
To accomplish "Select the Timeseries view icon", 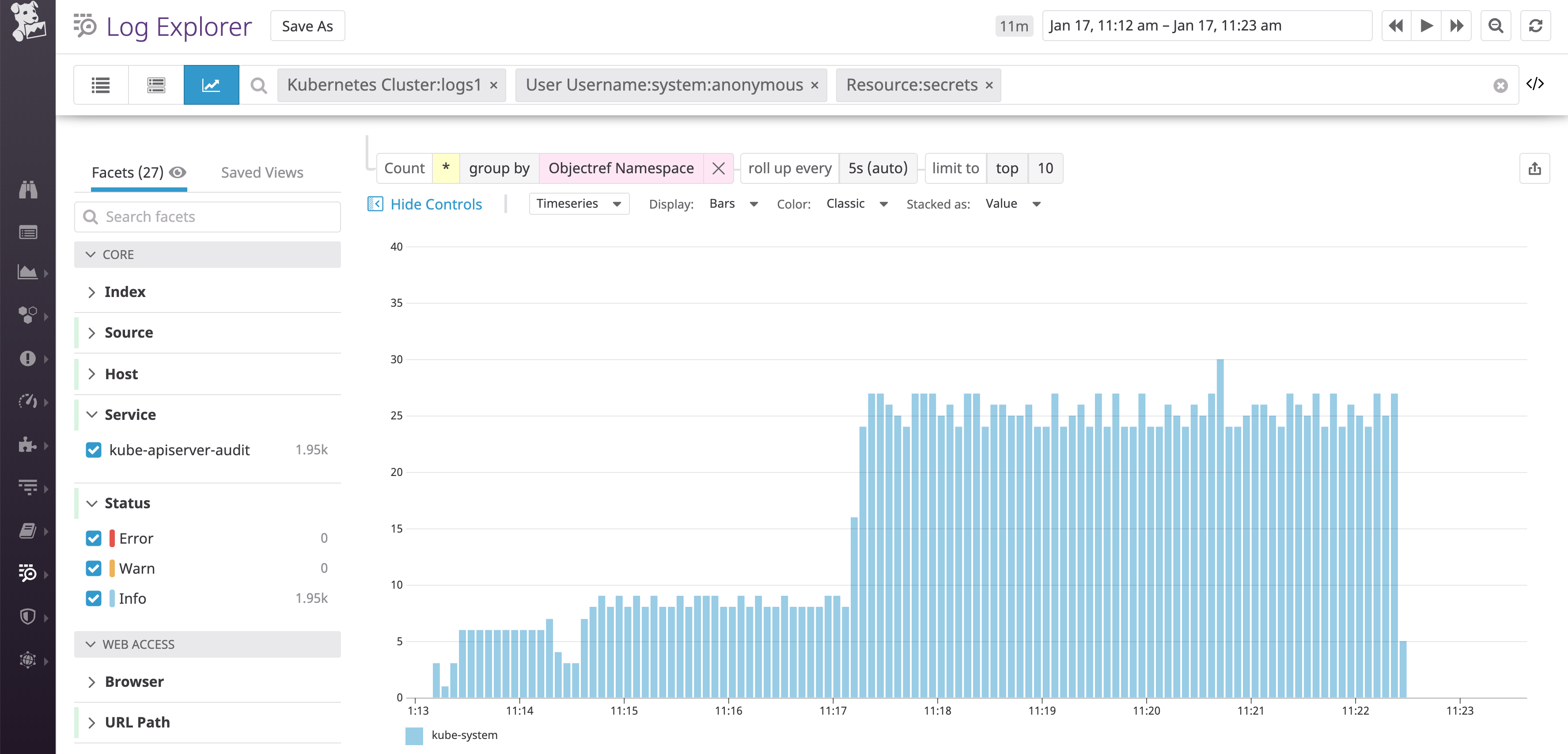I will tap(211, 85).
